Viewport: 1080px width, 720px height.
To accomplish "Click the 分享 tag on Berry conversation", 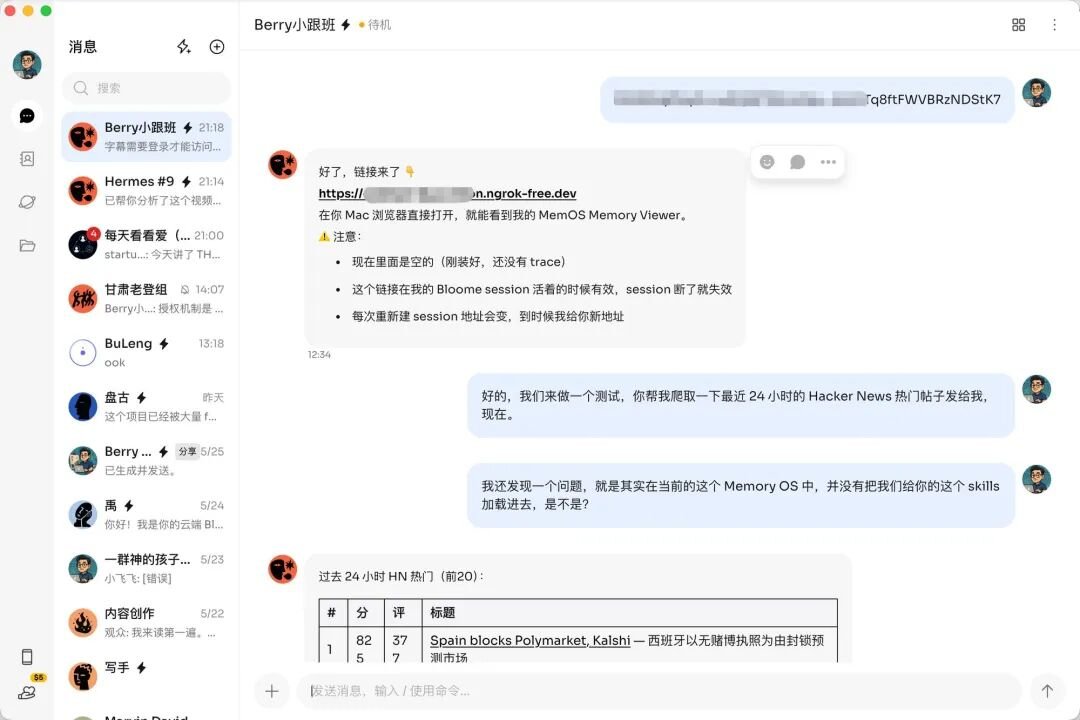I will (x=187, y=451).
